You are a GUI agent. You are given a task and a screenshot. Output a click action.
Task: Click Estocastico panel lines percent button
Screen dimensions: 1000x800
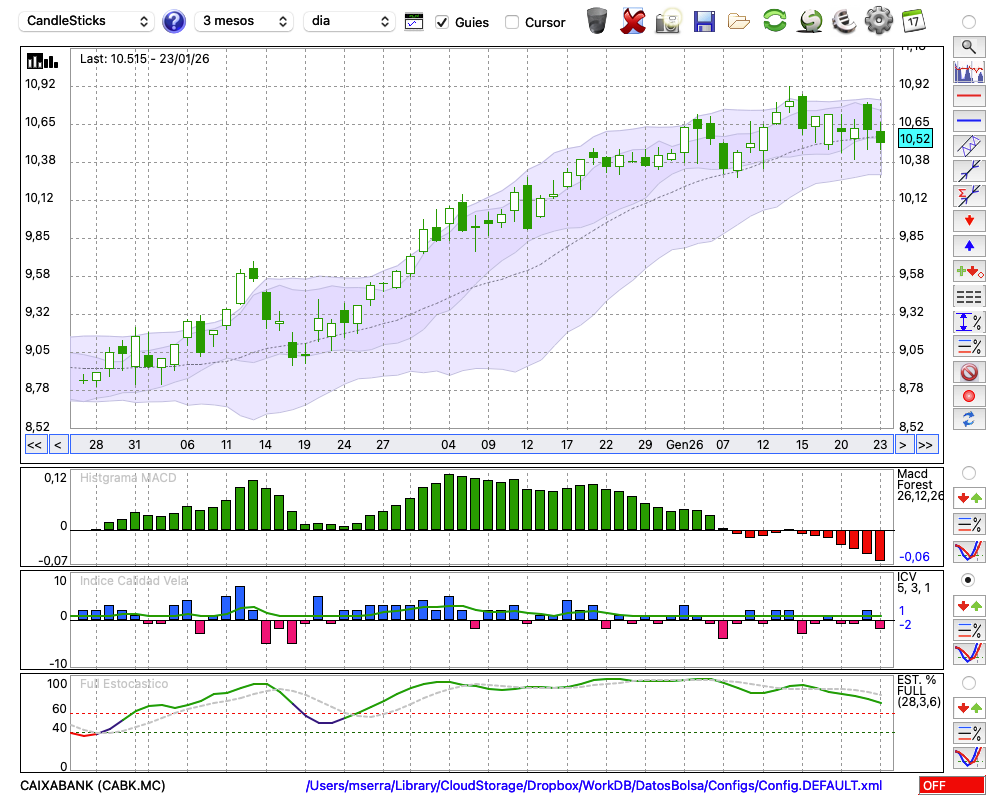[x=969, y=733]
